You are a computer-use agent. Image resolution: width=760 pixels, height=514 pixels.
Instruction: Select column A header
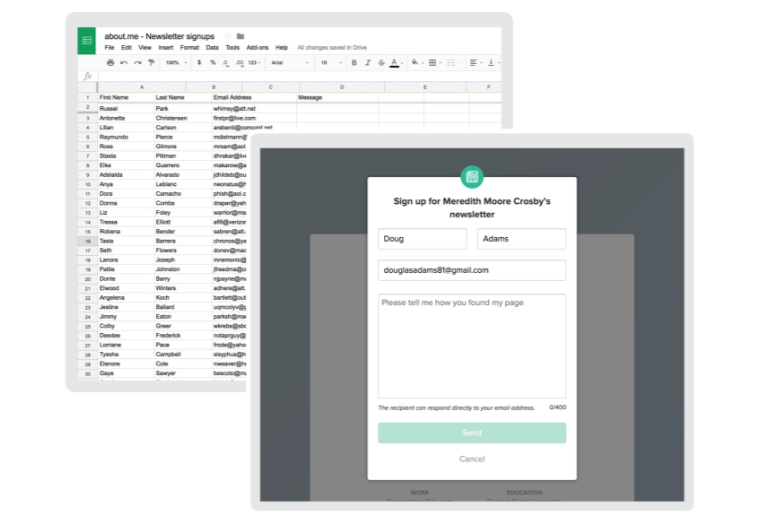[142, 87]
